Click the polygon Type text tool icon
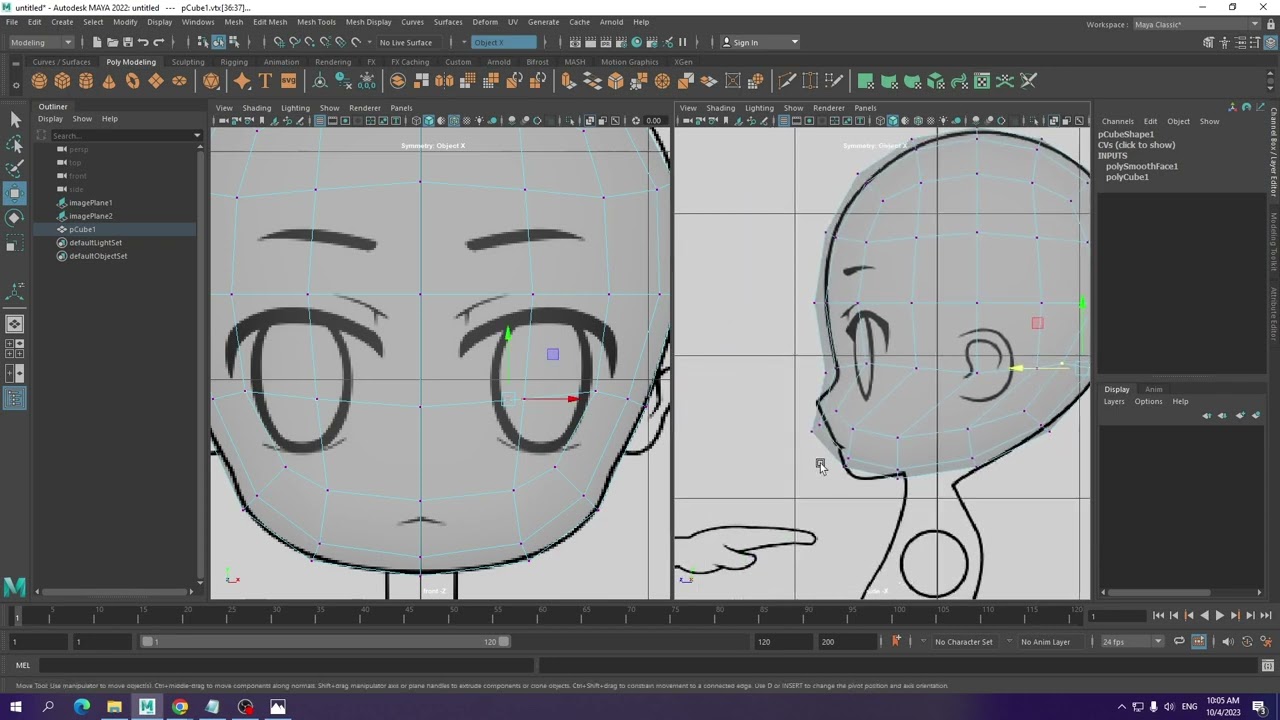This screenshot has width=1280, height=720. 265,81
